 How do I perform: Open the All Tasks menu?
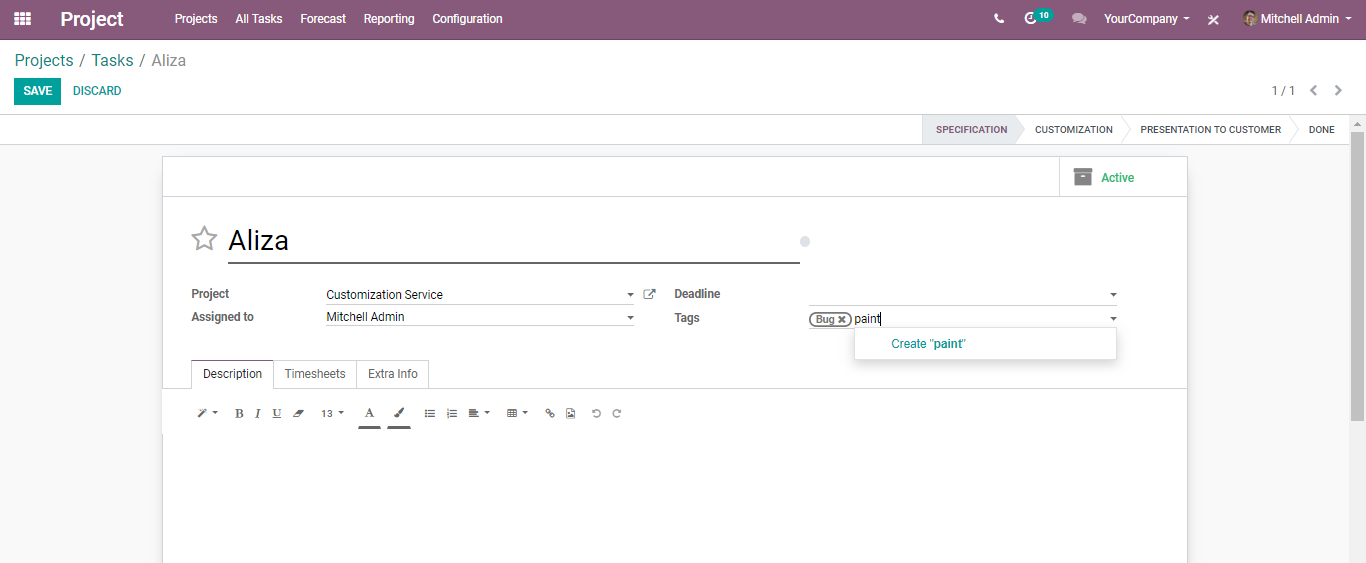click(259, 19)
